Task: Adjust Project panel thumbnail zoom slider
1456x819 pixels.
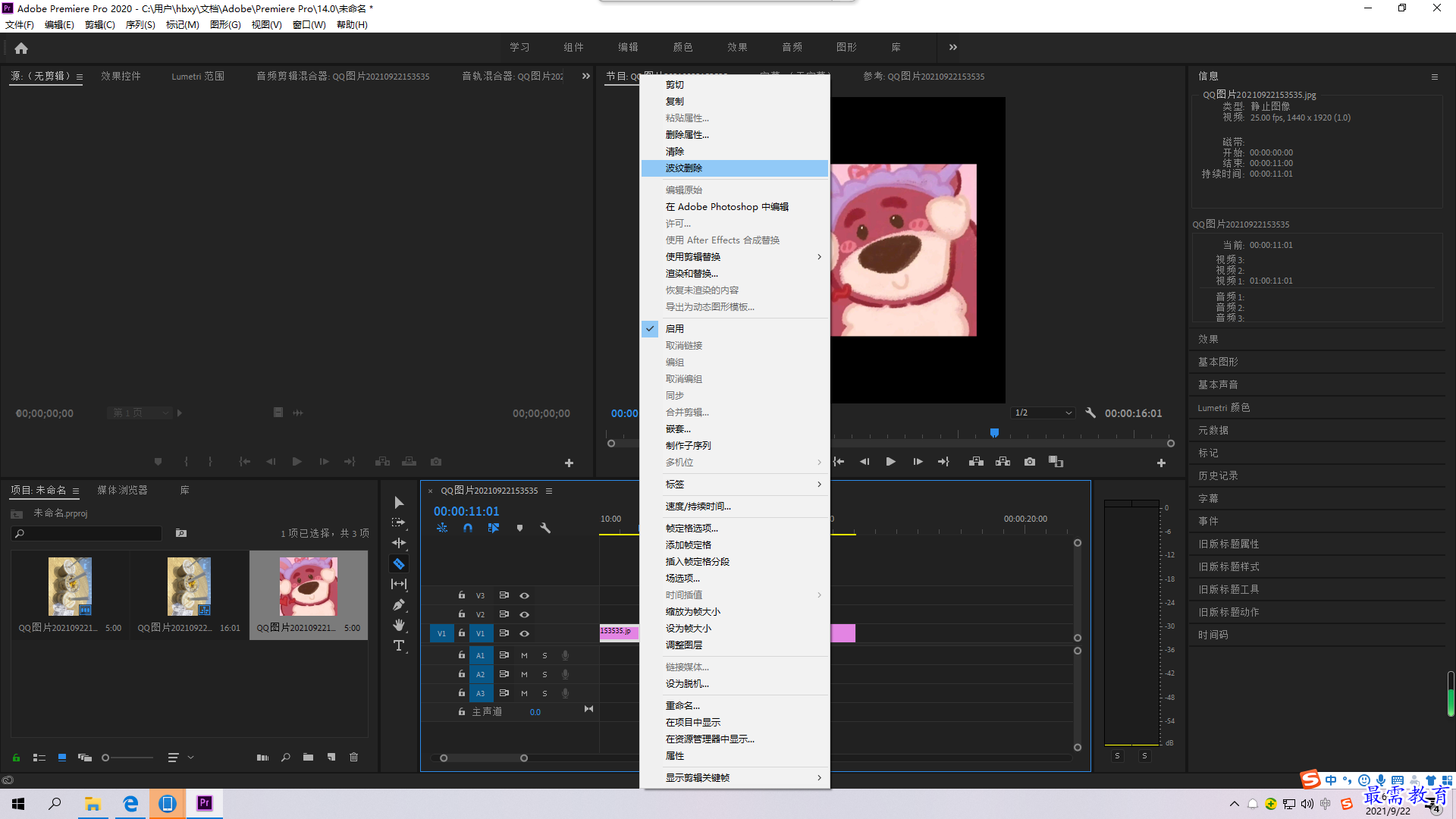Action: (127, 757)
